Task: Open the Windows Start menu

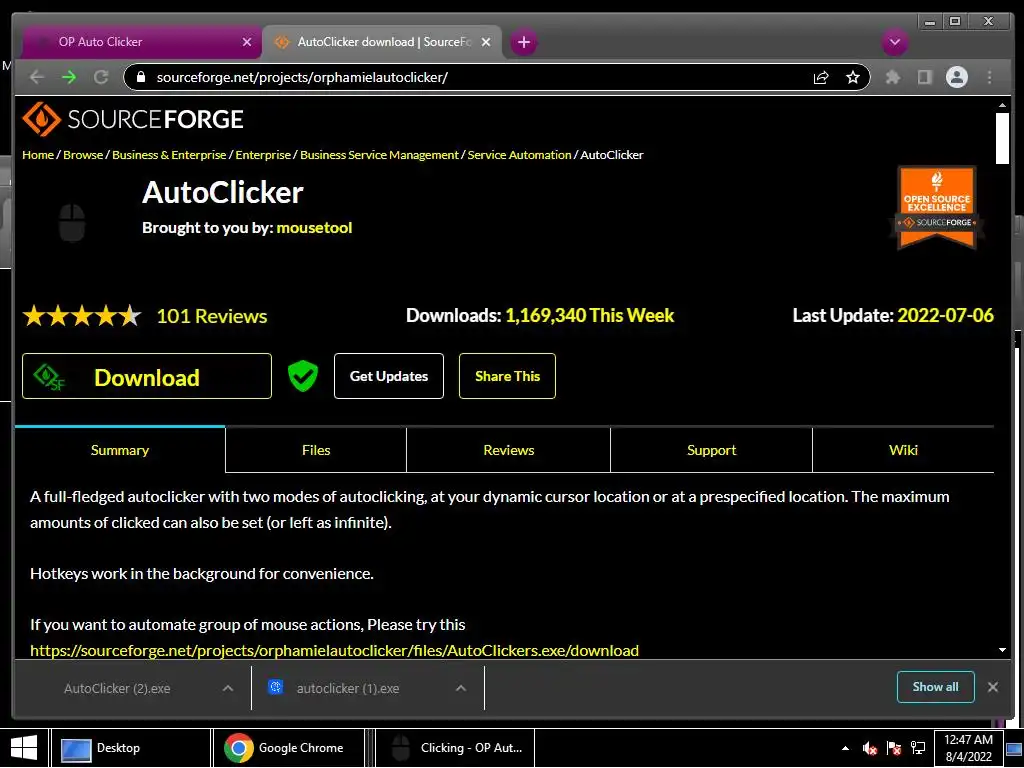Action: click(x=24, y=748)
